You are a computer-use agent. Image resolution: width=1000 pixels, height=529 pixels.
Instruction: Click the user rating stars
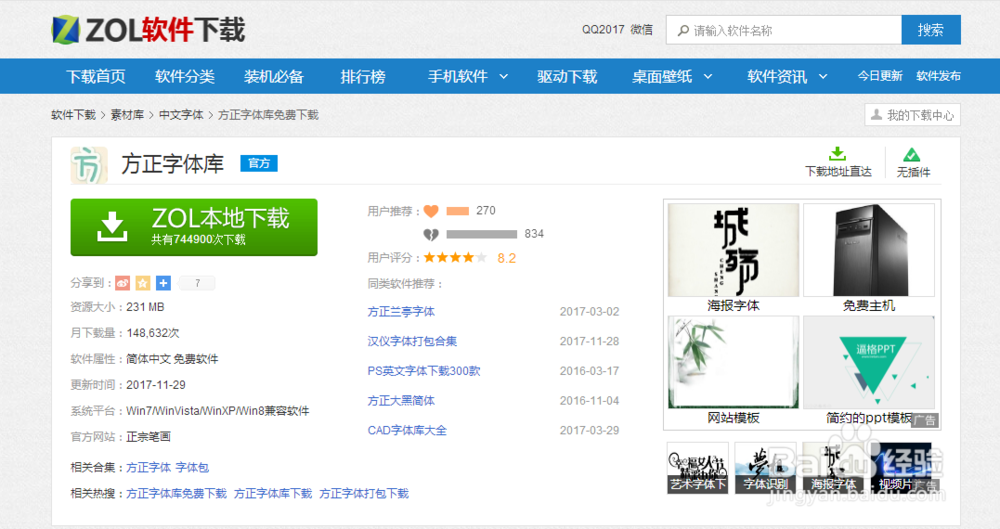tap(455, 257)
